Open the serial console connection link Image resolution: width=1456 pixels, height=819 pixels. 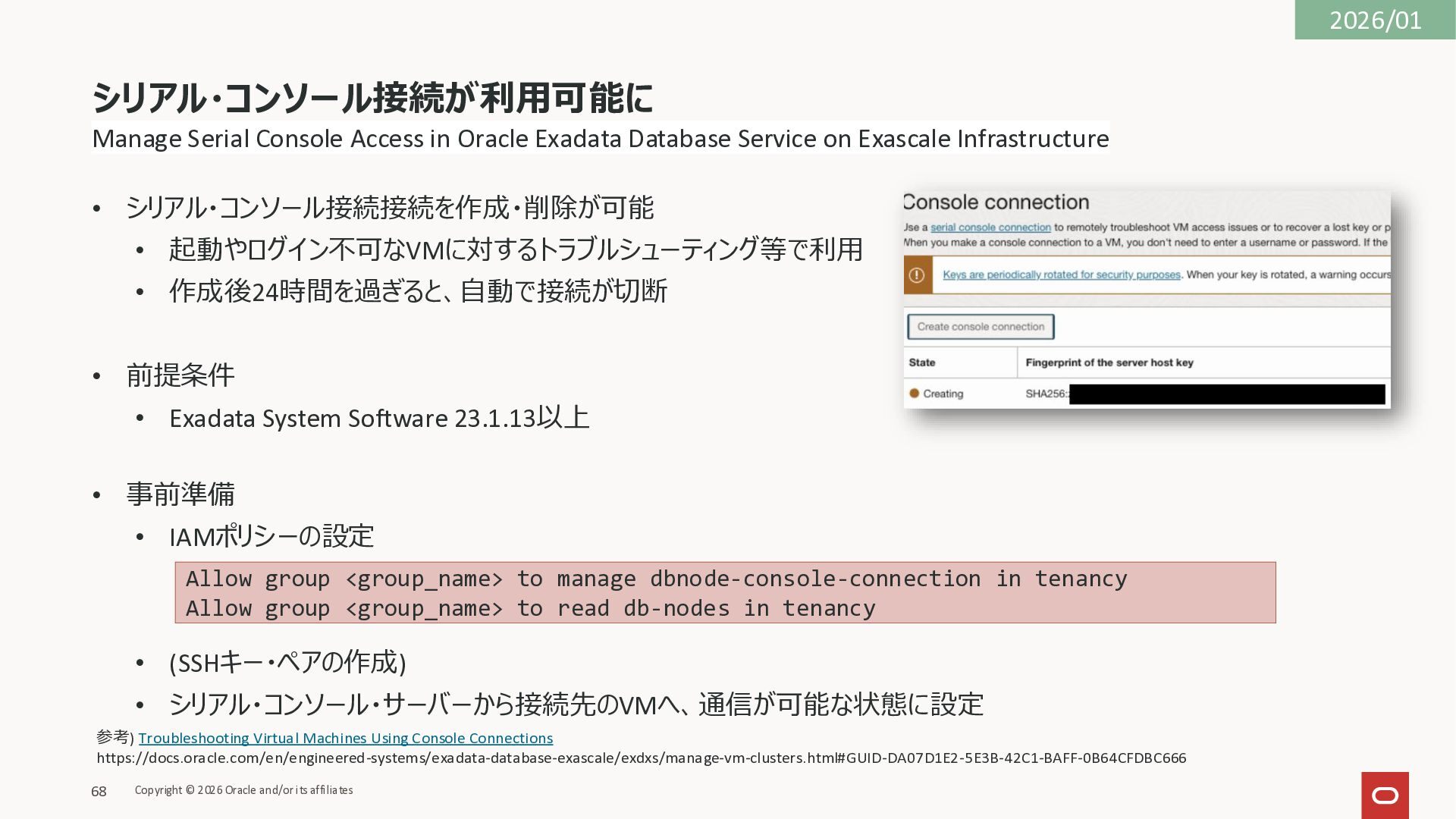pos(990,227)
